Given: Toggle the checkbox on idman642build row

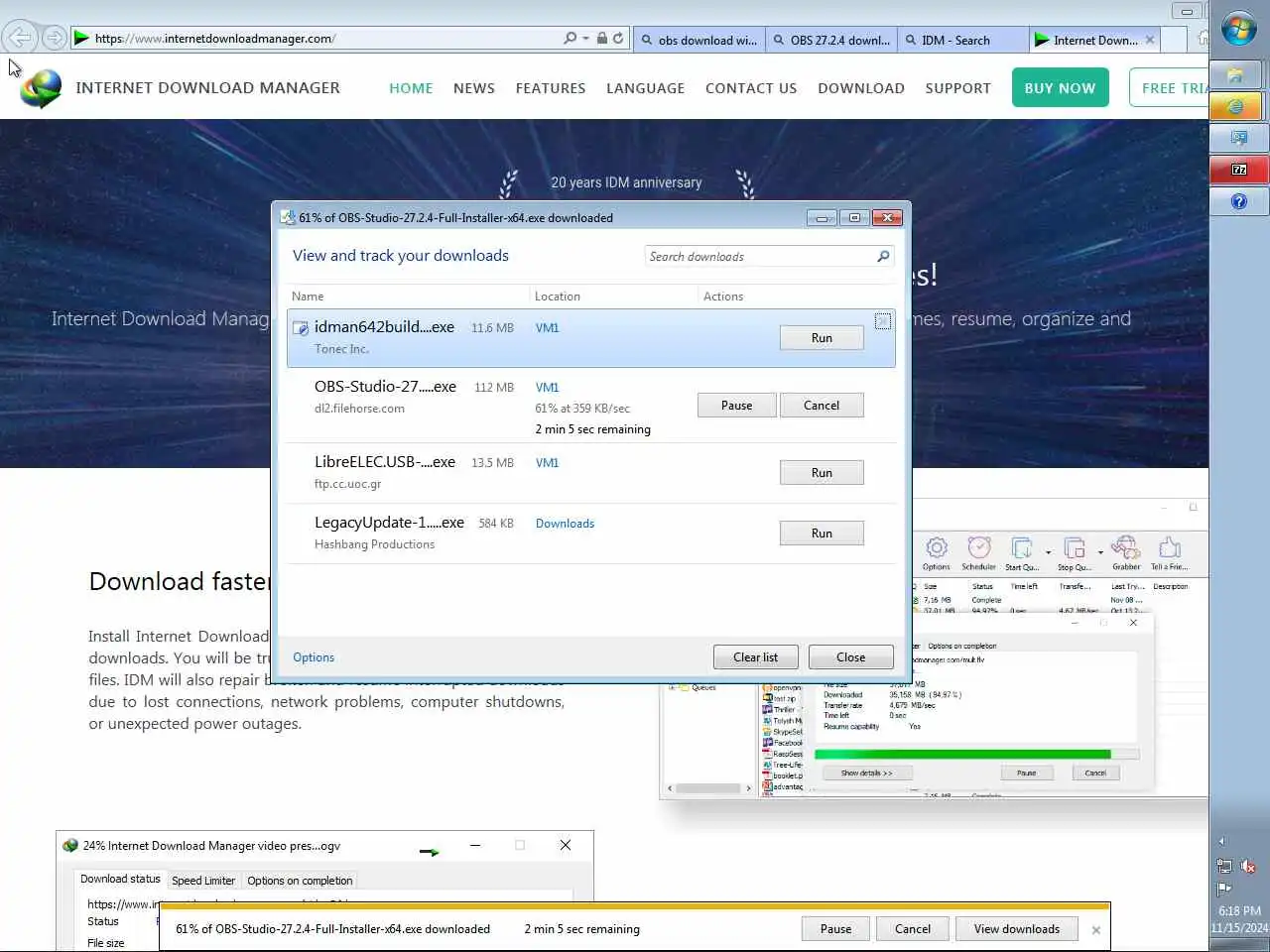Looking at the screenshot, I should [883, 321].
